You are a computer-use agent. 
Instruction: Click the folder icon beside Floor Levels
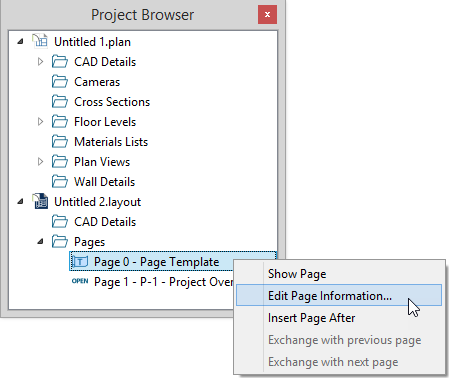(x=60, y=122)
